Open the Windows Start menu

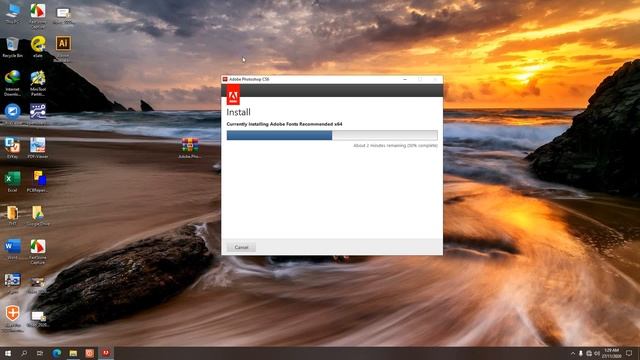[x=8, y=353]
